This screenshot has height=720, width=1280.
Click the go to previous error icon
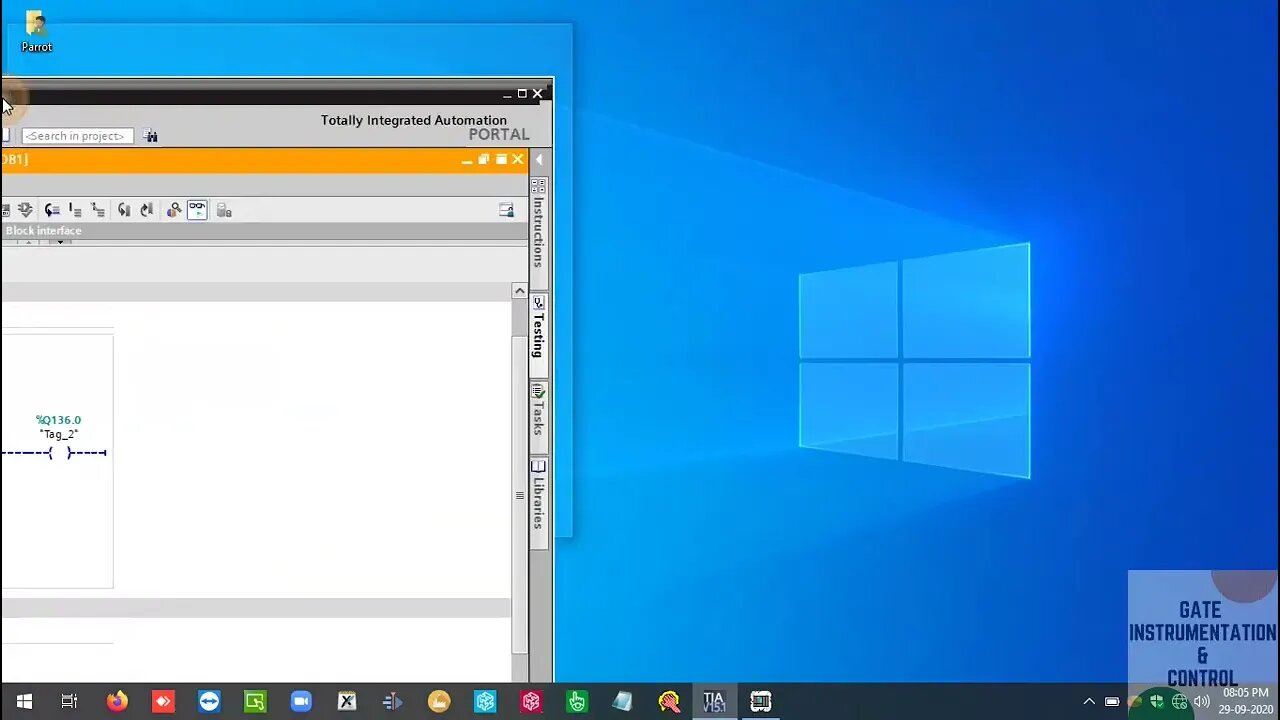pos(147,210)
